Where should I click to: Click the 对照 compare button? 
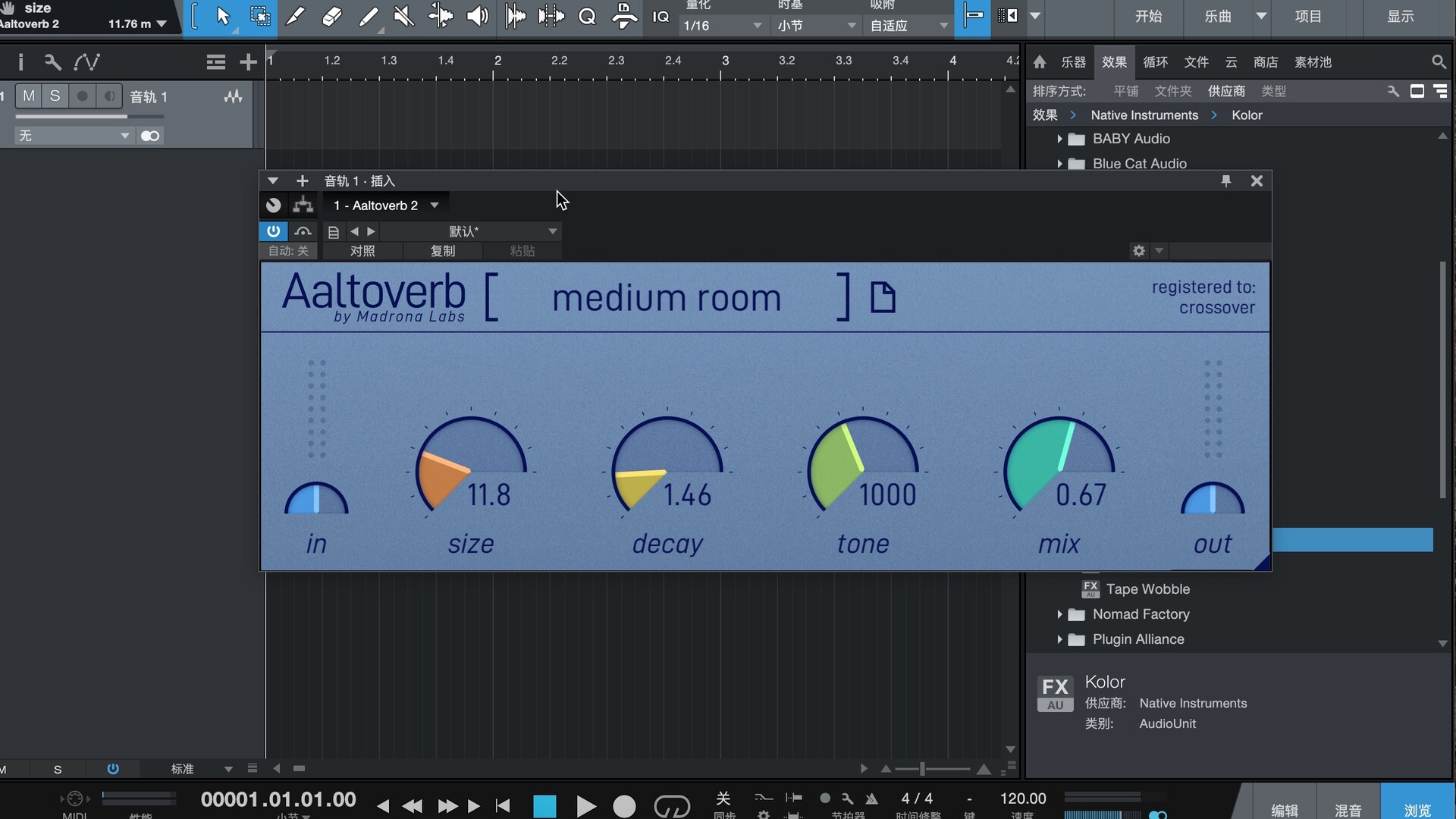click(x=362, y=251)
